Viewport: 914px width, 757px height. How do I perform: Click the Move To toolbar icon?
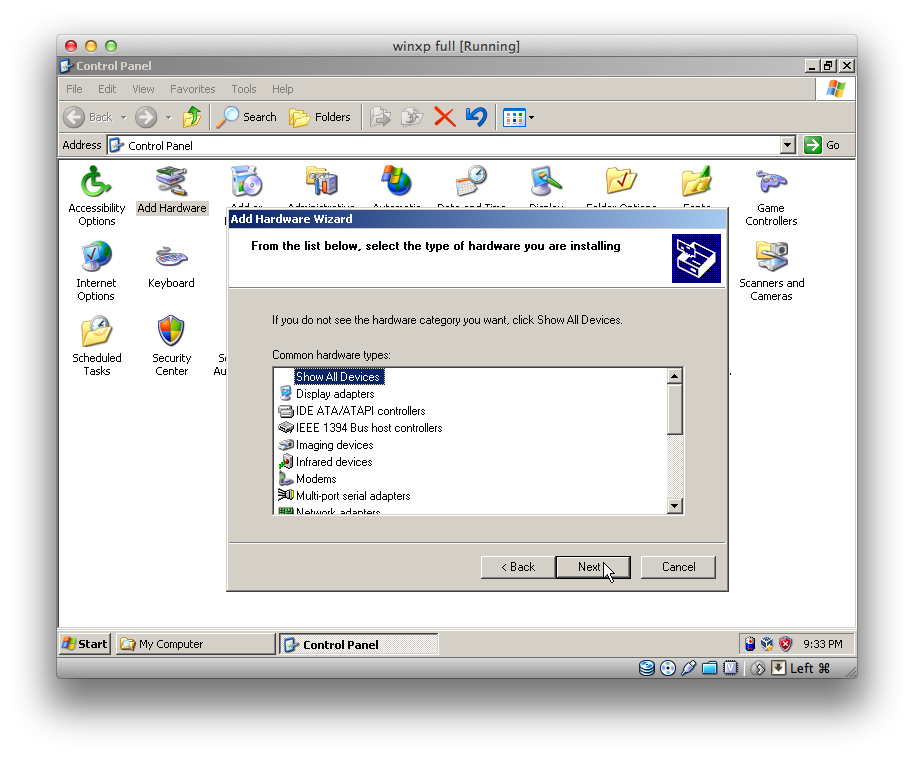(381, 117)
